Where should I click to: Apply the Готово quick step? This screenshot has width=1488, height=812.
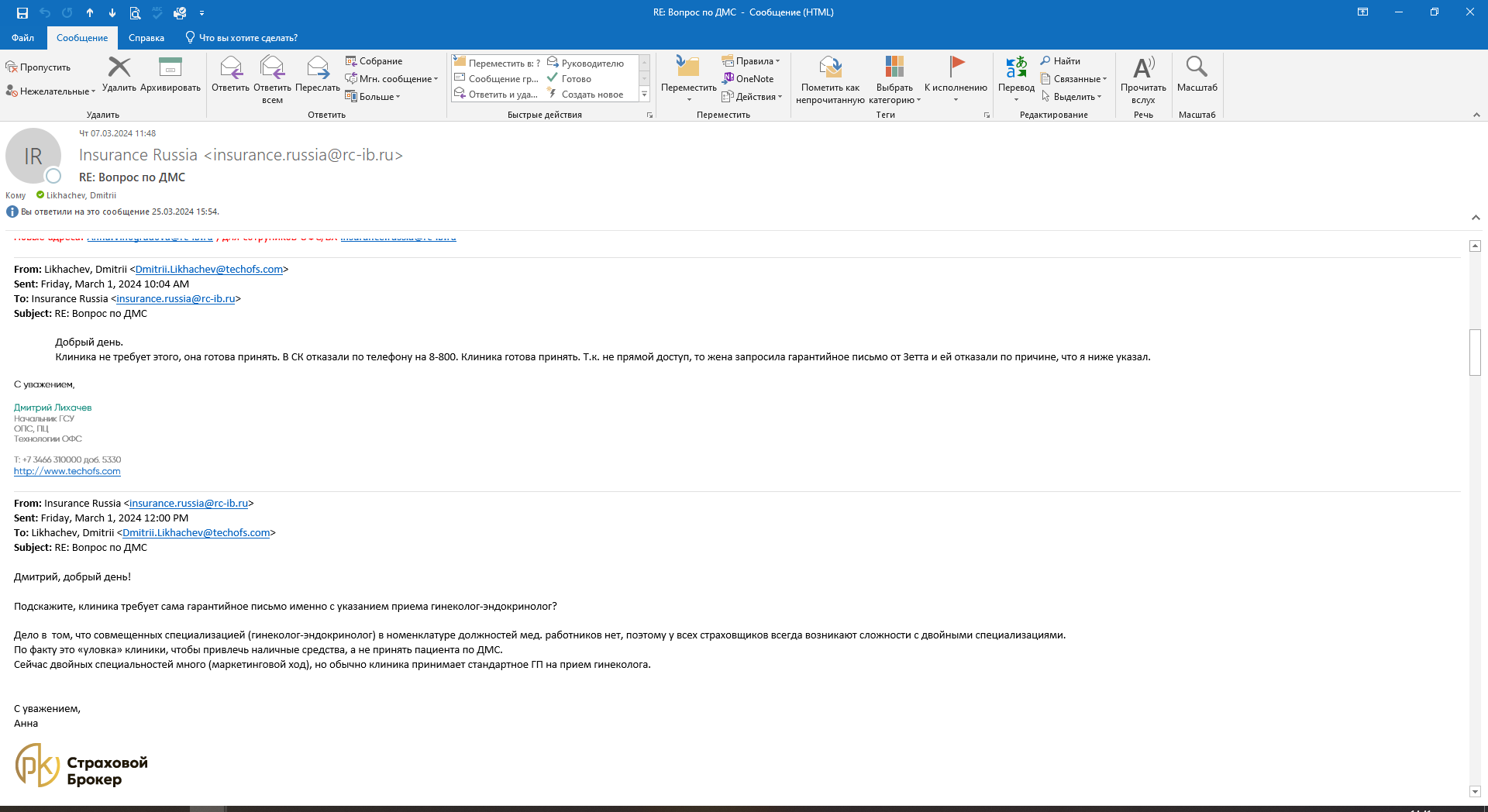pyautogui.click(x=570, y=78)
